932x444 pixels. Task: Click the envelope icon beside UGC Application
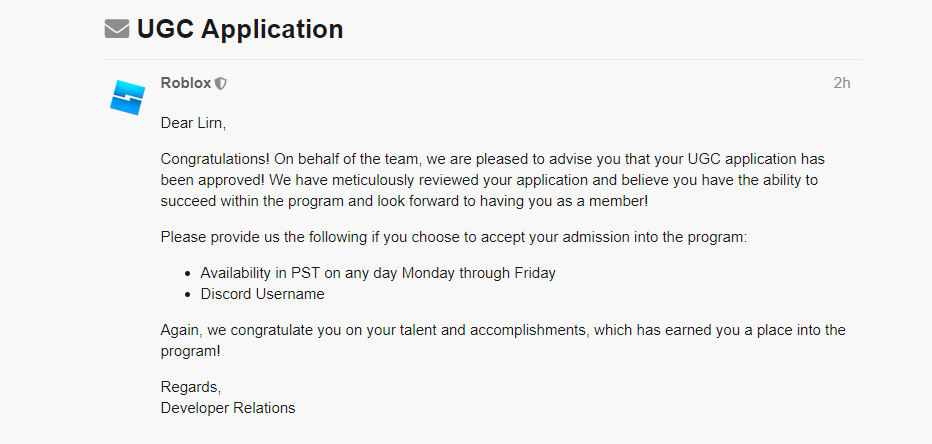click(x=117, y=29)
